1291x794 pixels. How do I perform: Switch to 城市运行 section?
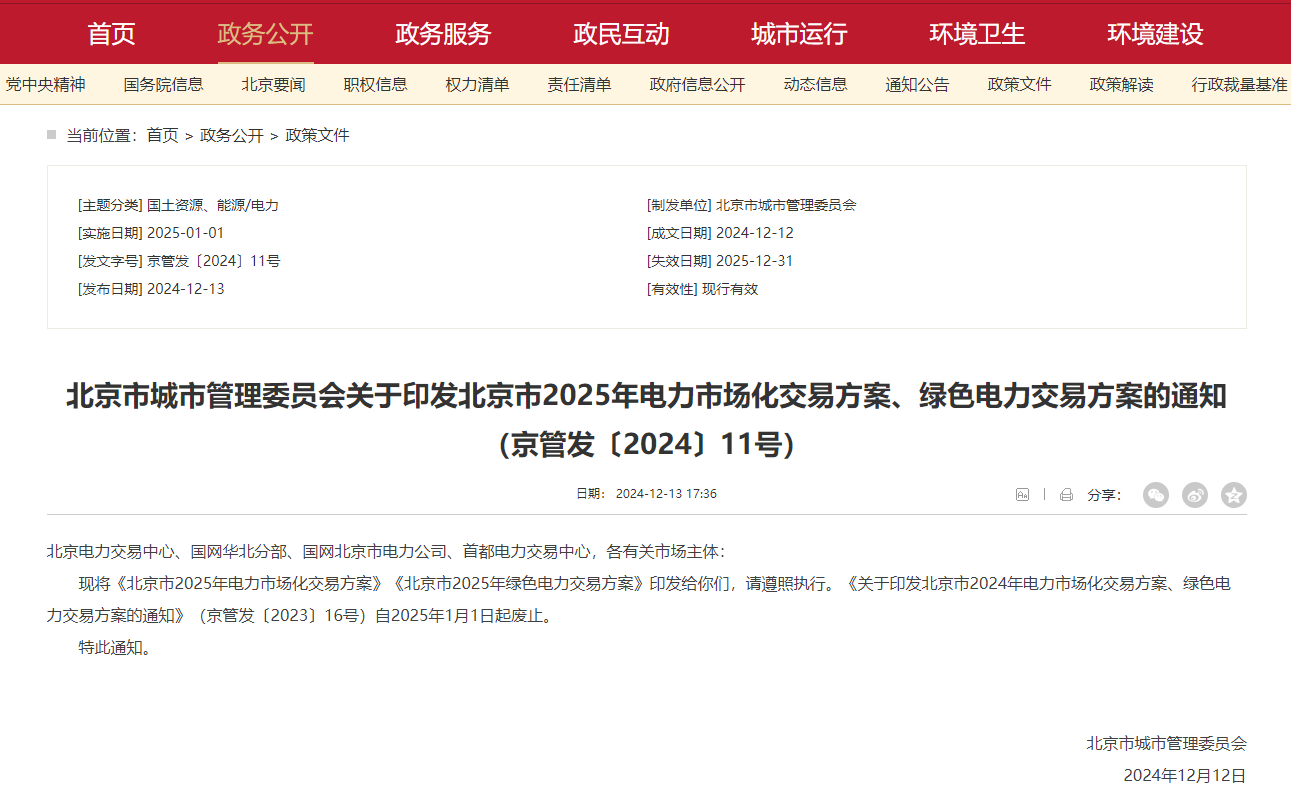pos(799,34)
